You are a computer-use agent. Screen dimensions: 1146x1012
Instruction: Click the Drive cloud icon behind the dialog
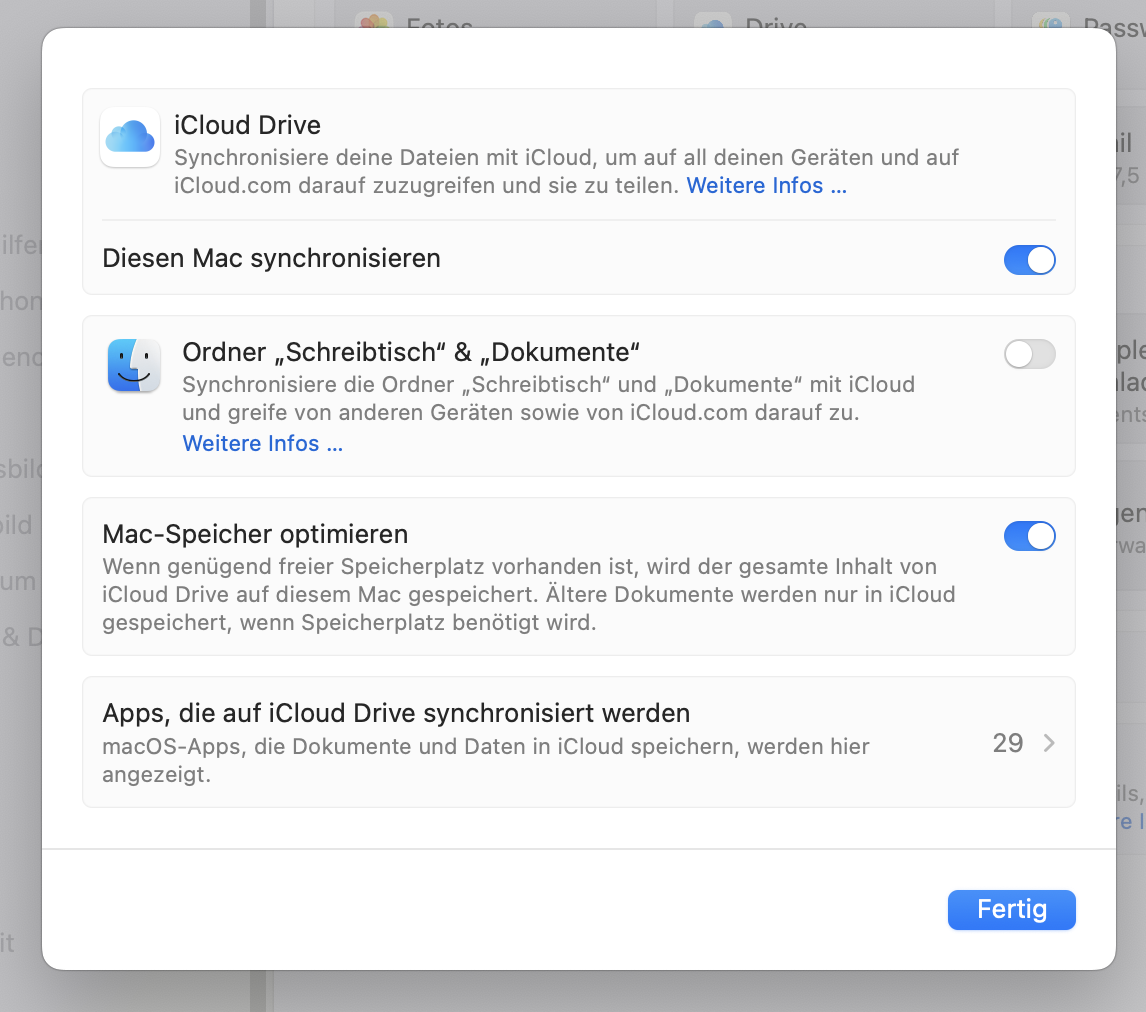click(x=712, y=22)
